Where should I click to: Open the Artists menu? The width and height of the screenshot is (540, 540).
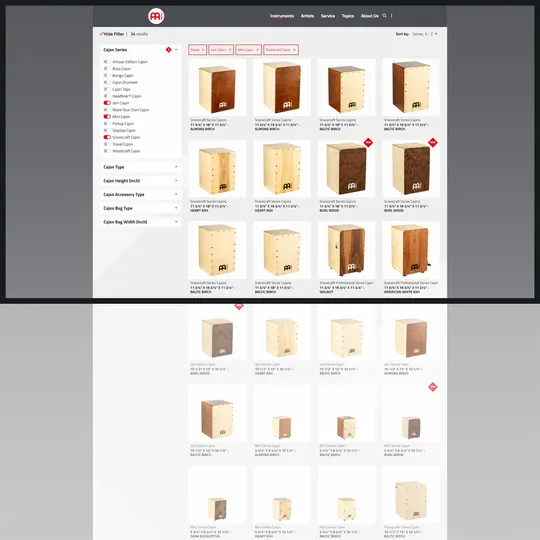(x=307, y=16)
